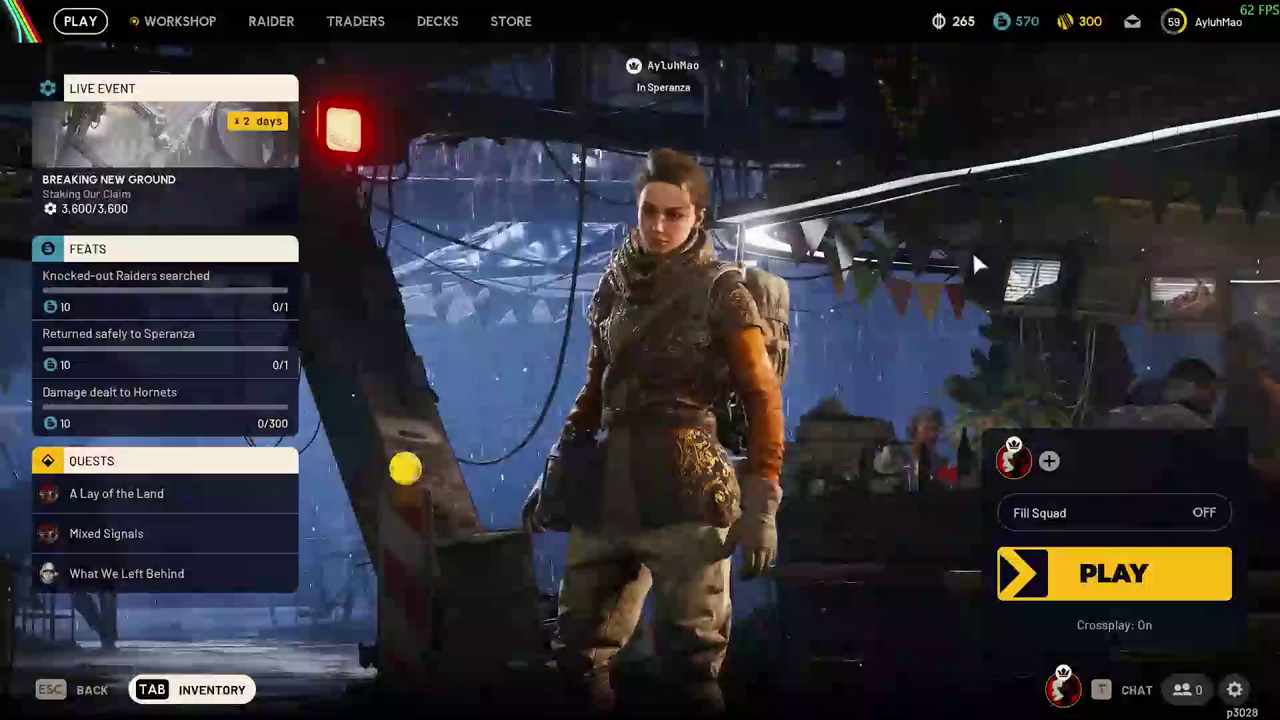This screenshot has height=720, width=1280.
Task: Click the In Speranza status text
Action: click(x=663, y=88)
